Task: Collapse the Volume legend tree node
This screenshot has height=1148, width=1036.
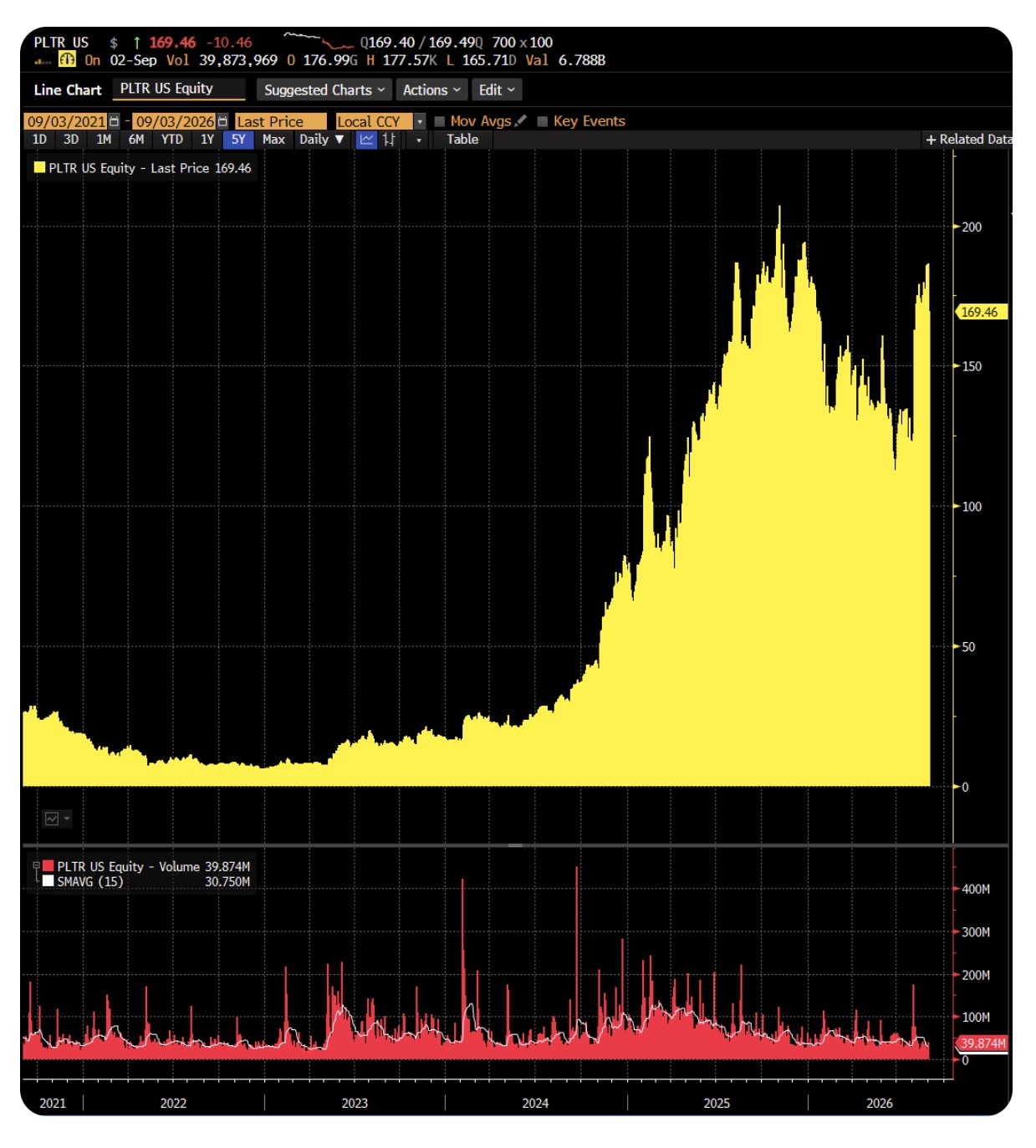Action: pos(36,865)
